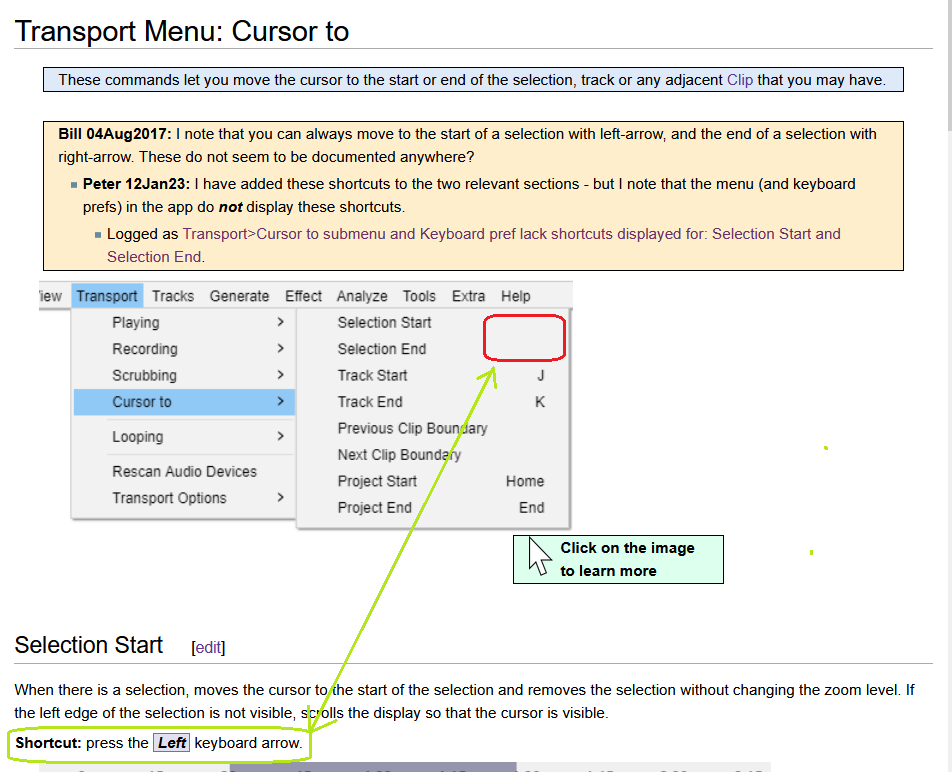This screenshot has width=952, height=772.
Task: Expand the Transport Options submenu
Action: [x=282, y=497]
